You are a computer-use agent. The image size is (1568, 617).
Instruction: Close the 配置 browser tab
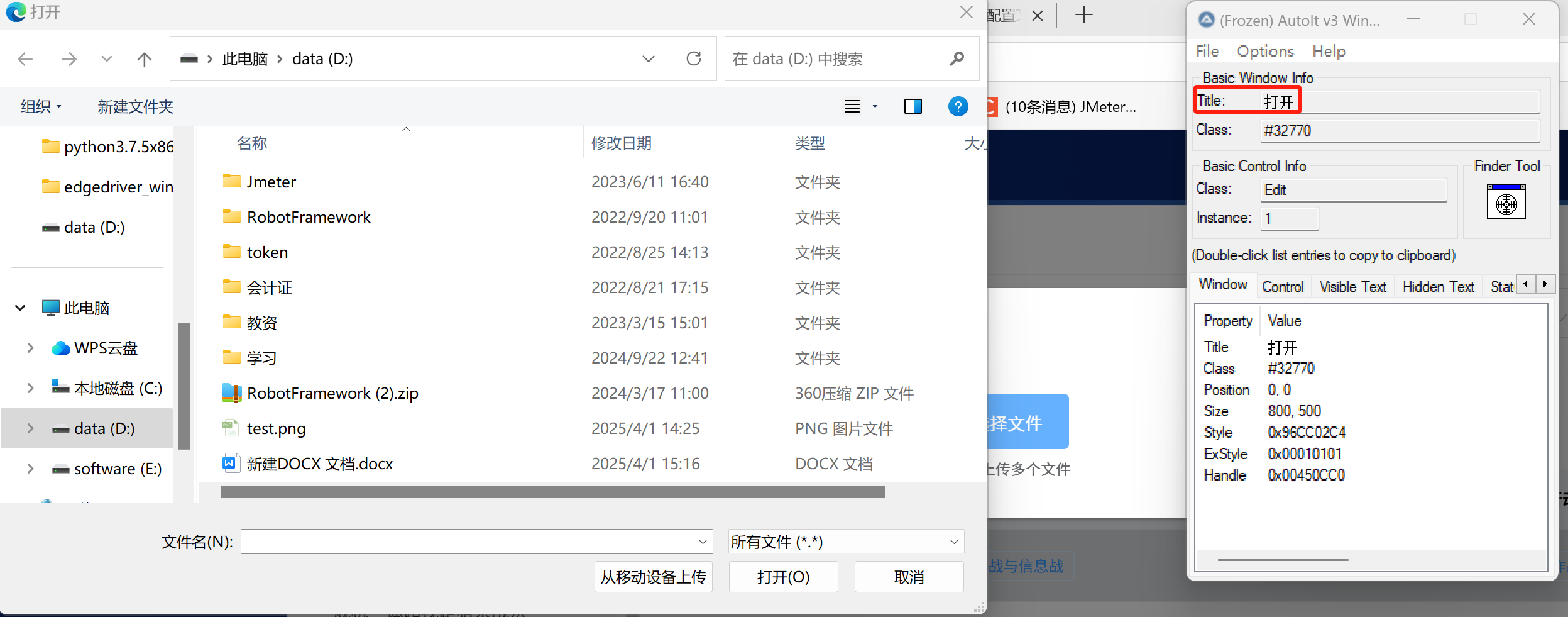[1038, 15]
